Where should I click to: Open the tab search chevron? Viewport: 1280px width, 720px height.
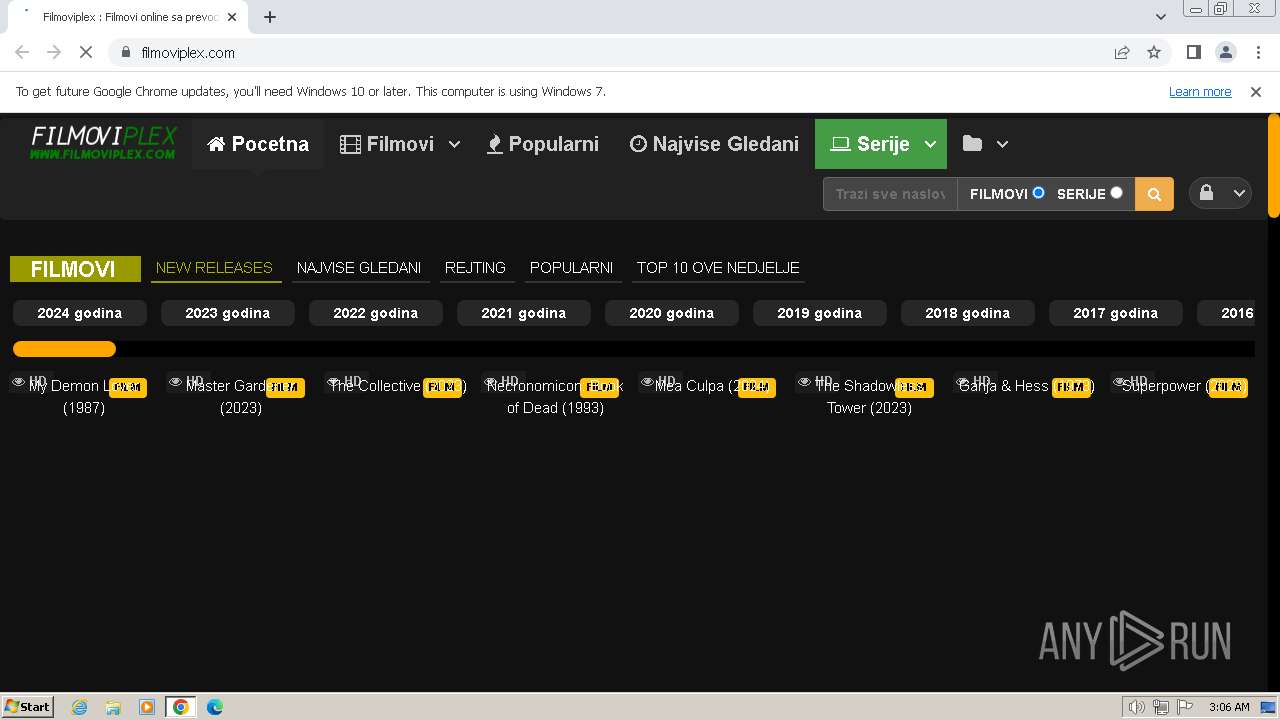pos(1160,17)
